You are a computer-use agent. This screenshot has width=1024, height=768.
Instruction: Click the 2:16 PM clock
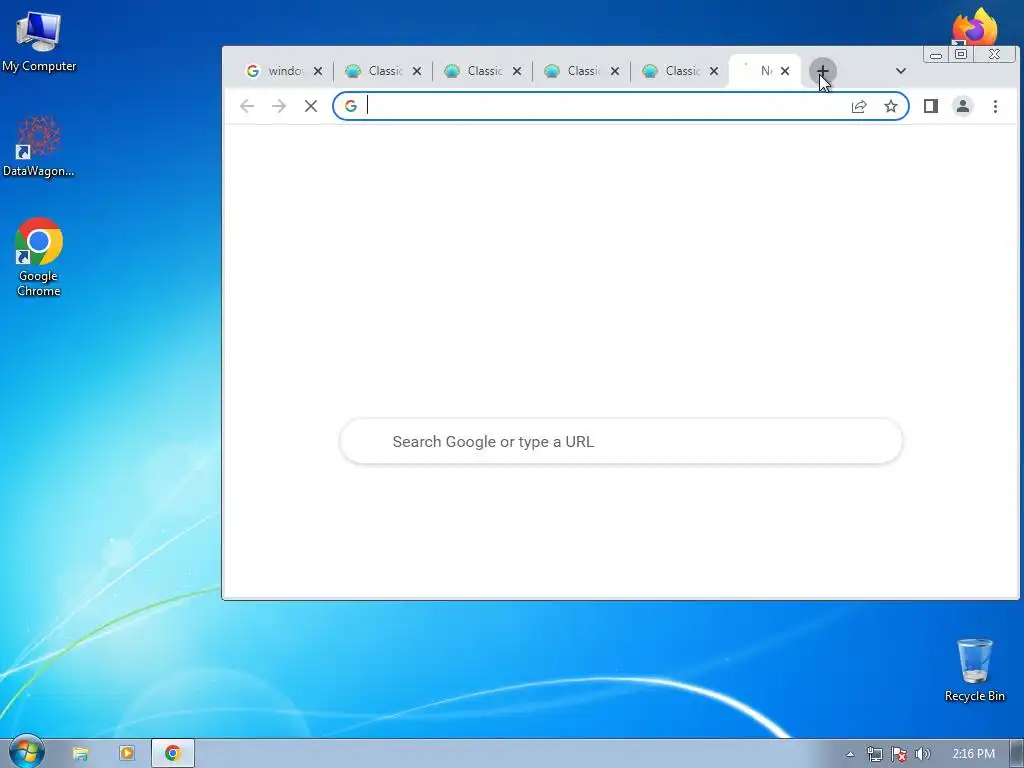[974, 754]
